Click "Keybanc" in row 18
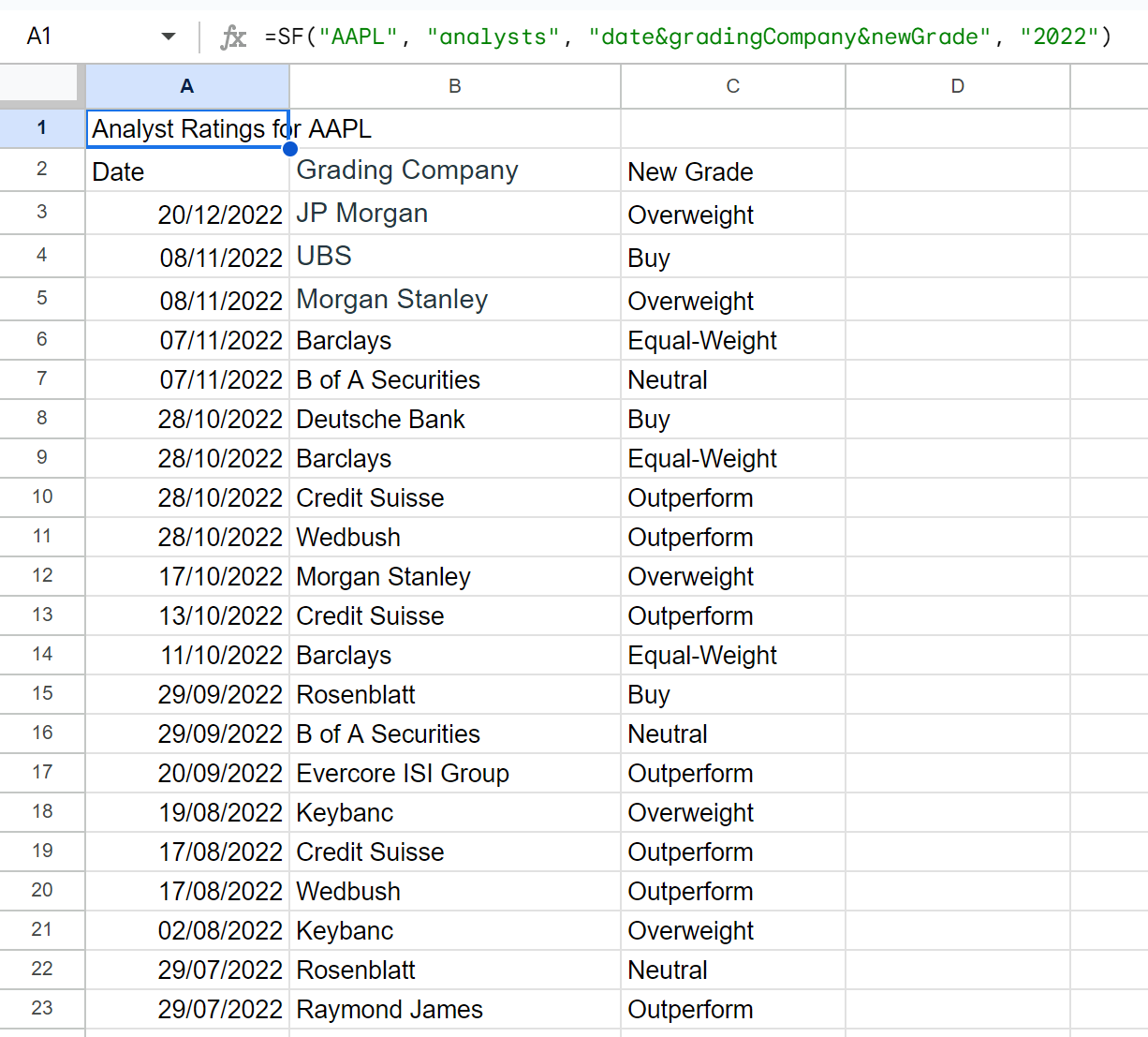The image size is (1148, 1037). [455, 812]
